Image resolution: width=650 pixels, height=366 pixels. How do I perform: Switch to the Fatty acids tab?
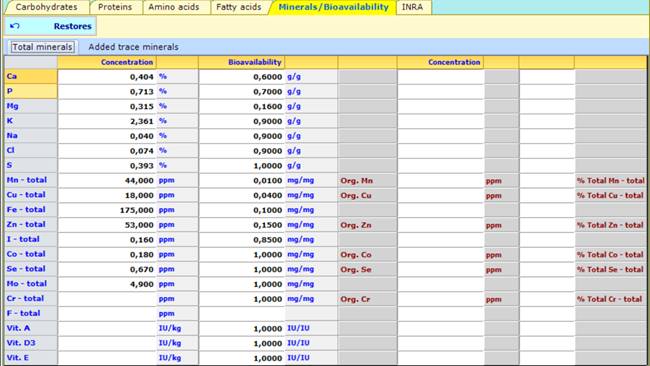coord(239,7)
